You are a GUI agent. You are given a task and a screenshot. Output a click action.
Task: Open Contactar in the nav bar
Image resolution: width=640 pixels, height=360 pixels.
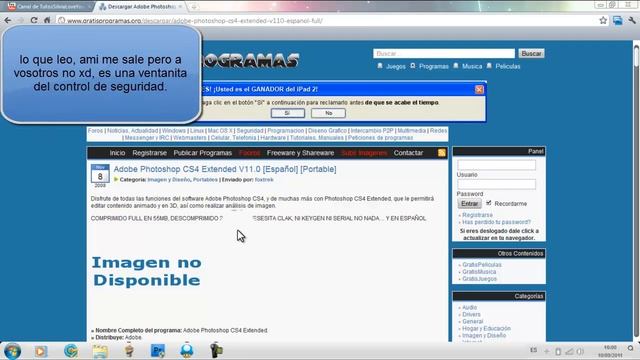[x=408, y=153]
